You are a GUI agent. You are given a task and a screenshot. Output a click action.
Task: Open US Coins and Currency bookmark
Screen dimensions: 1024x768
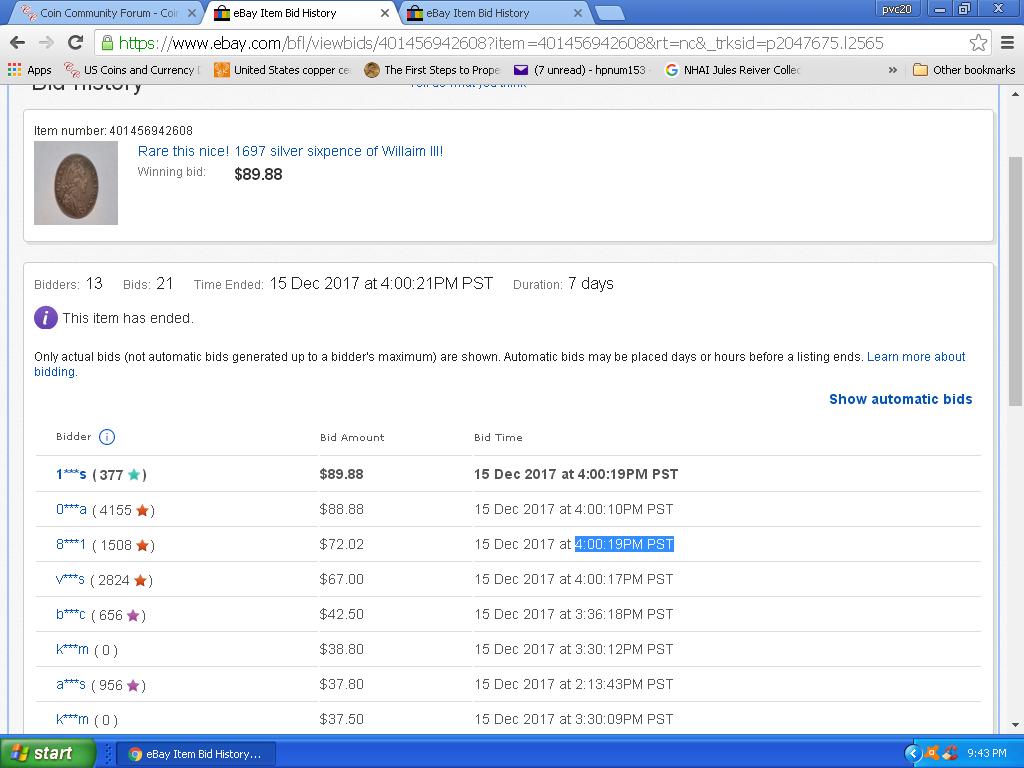131,70
